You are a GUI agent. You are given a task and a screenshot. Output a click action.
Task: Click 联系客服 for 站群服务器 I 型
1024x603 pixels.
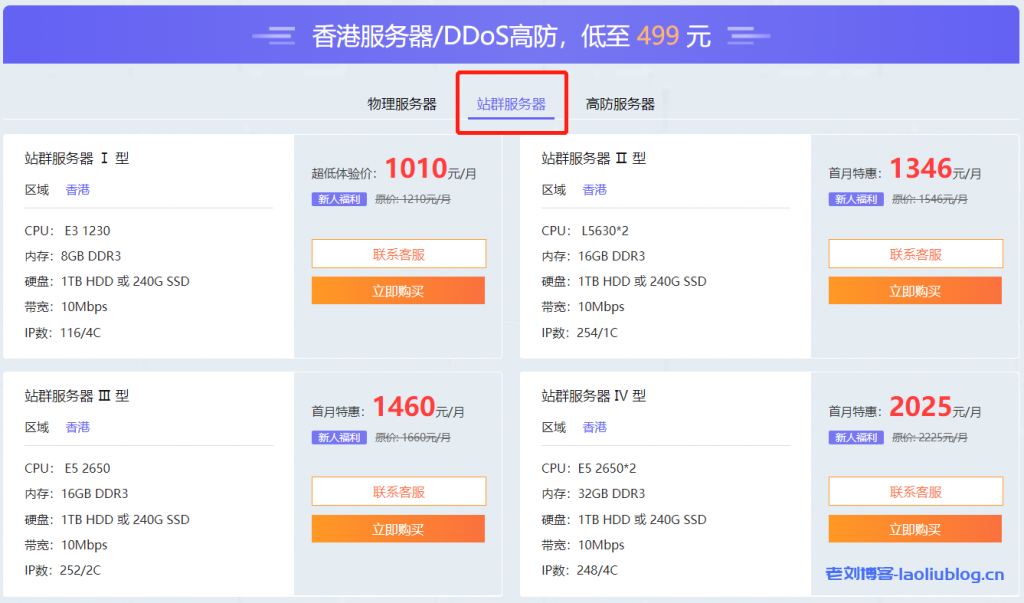pyautogui.click(x=398, y=253)
